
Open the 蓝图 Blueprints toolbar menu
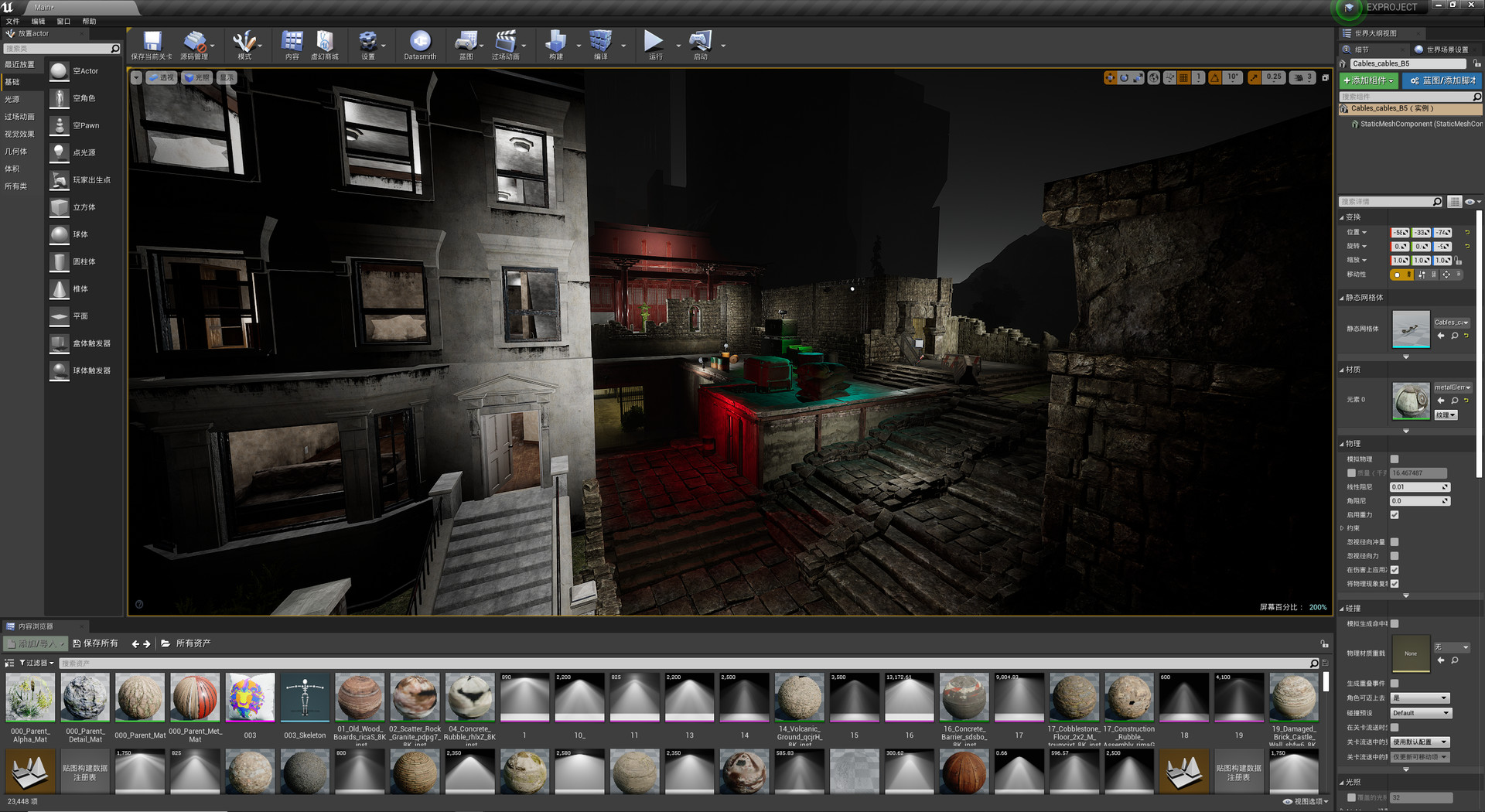click(x=465, y=45)
